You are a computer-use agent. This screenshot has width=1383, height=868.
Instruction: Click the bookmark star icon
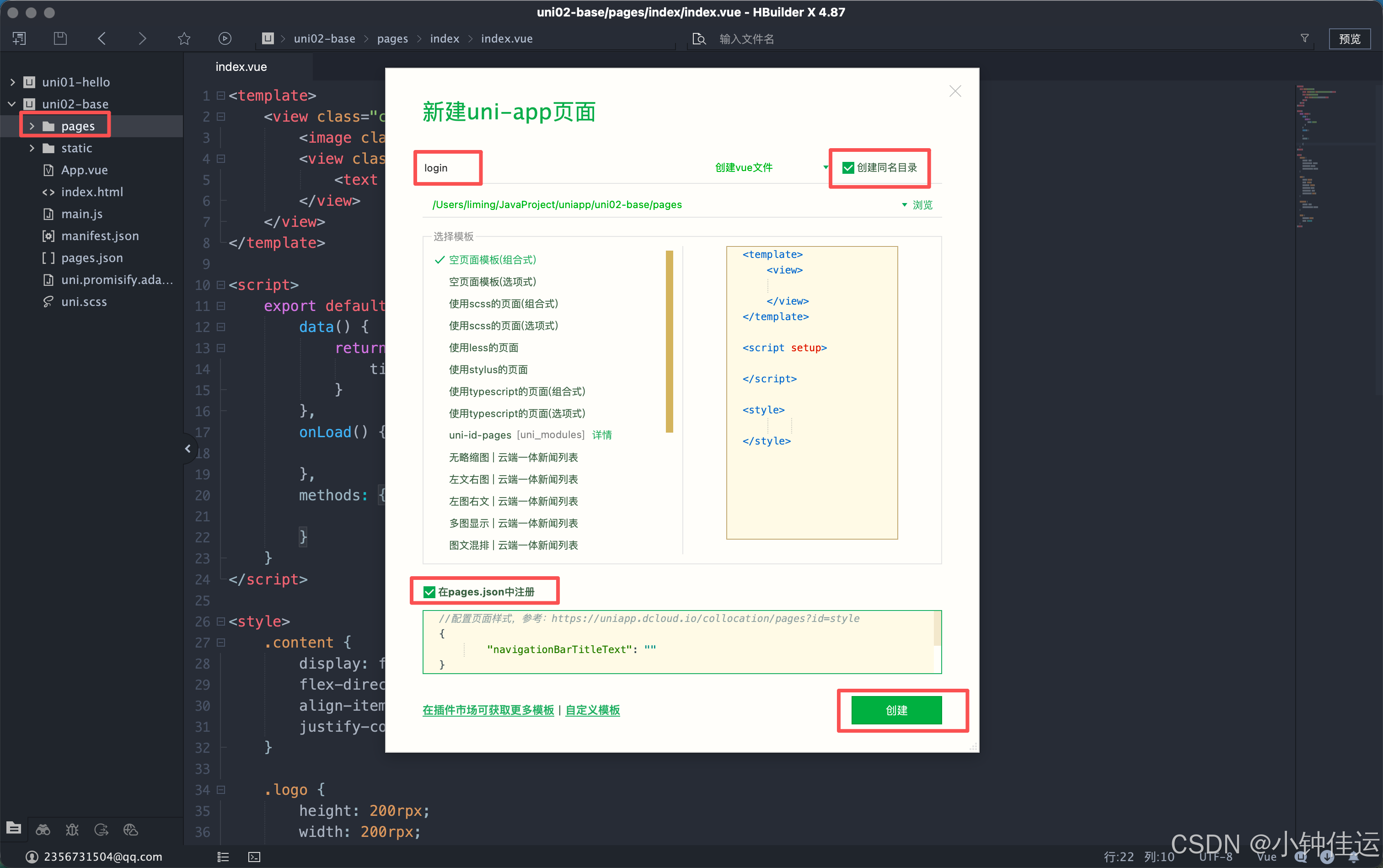(184, 38)
